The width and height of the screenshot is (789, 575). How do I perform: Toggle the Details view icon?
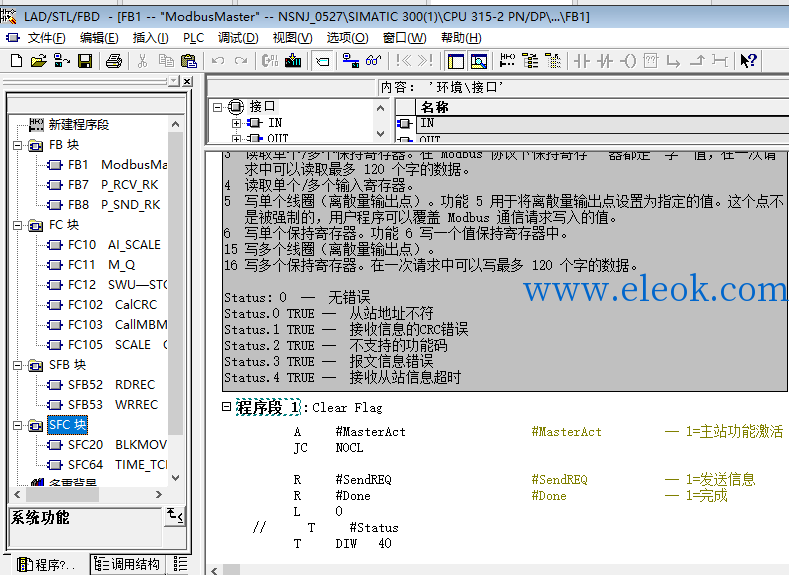coord(479,61)
